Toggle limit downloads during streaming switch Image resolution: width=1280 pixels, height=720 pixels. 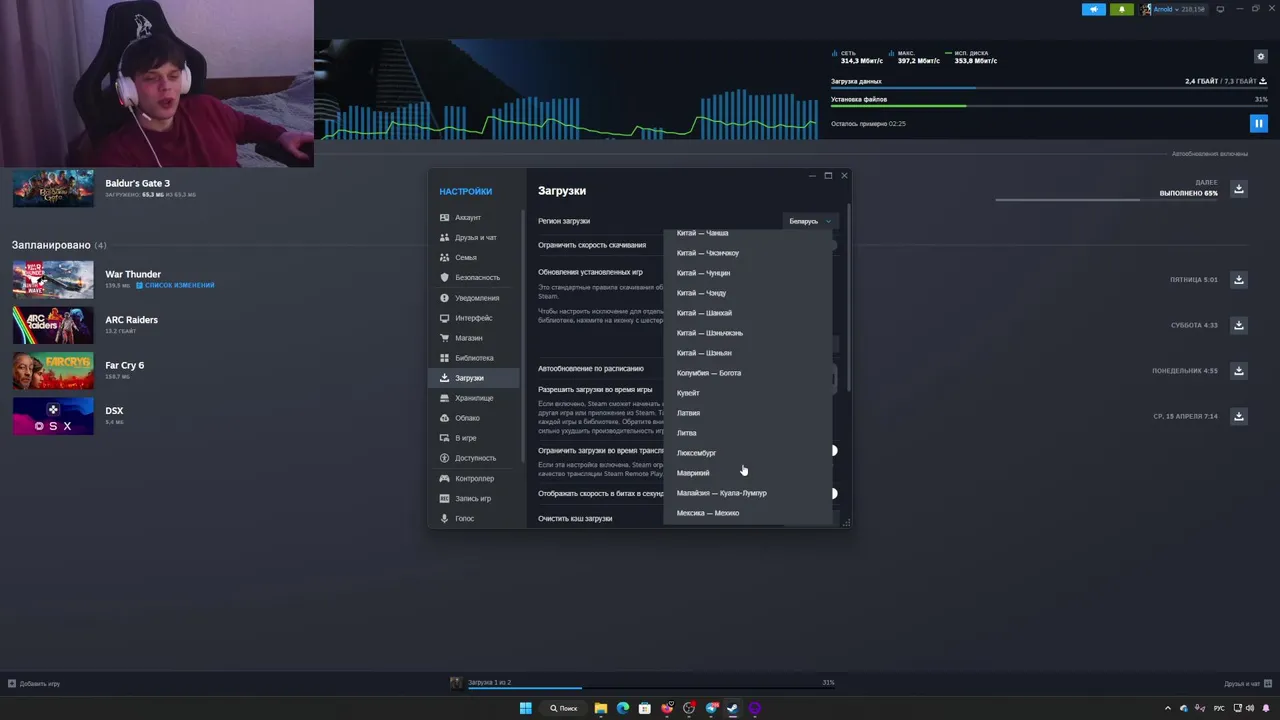pyautogui.click(x=834, y=450)
